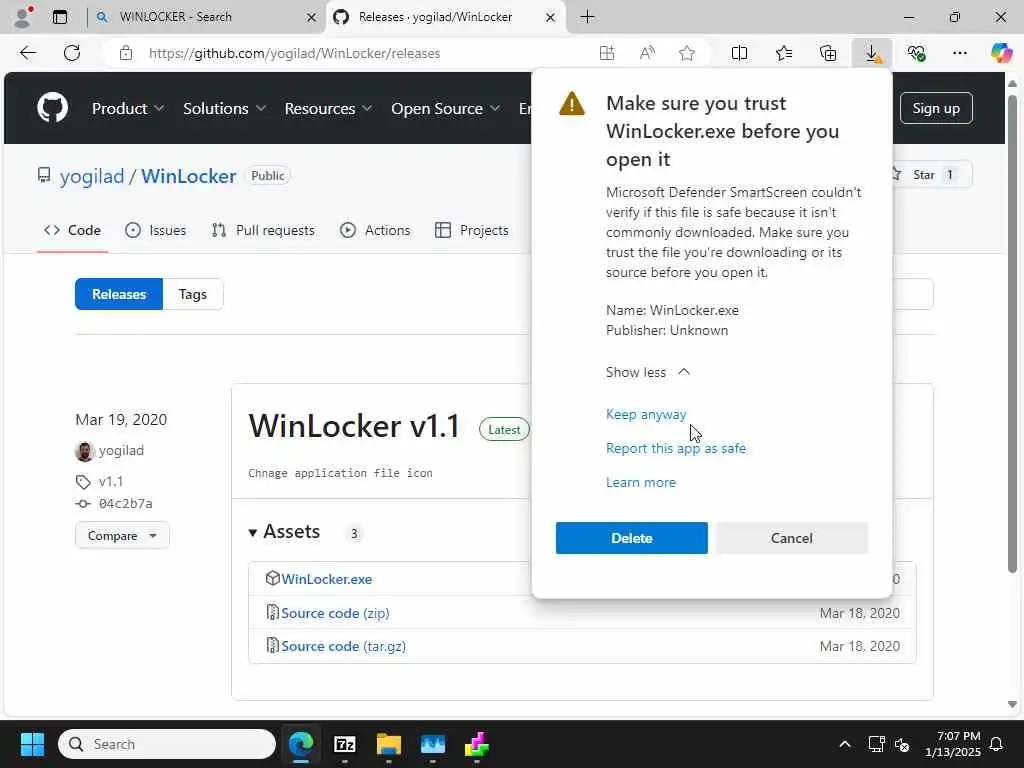Open the notifications bell
Screen dimensions: 1024x768
click(997, 744)
